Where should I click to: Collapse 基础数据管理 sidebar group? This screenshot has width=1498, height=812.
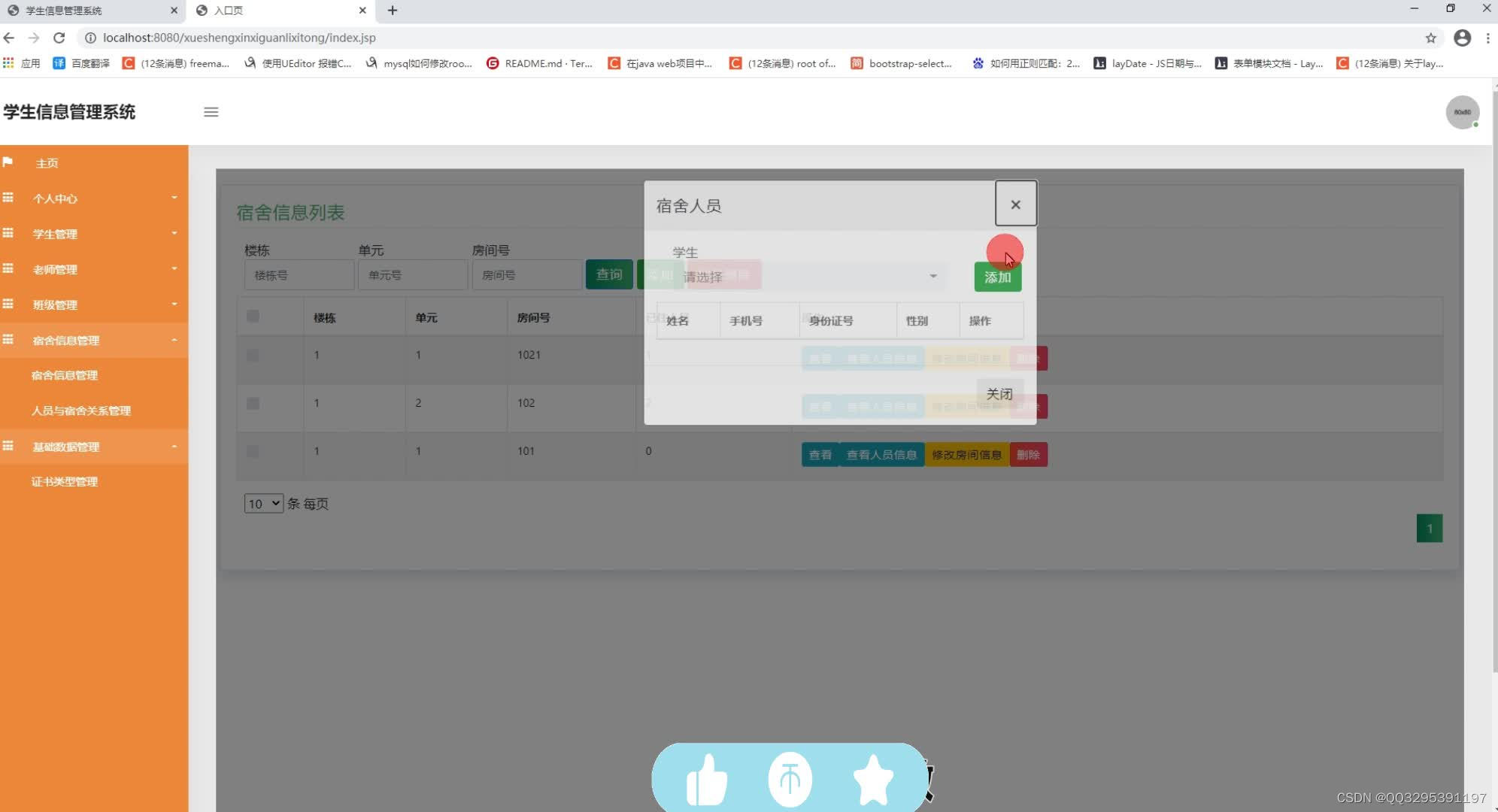(x=94, y=447)
